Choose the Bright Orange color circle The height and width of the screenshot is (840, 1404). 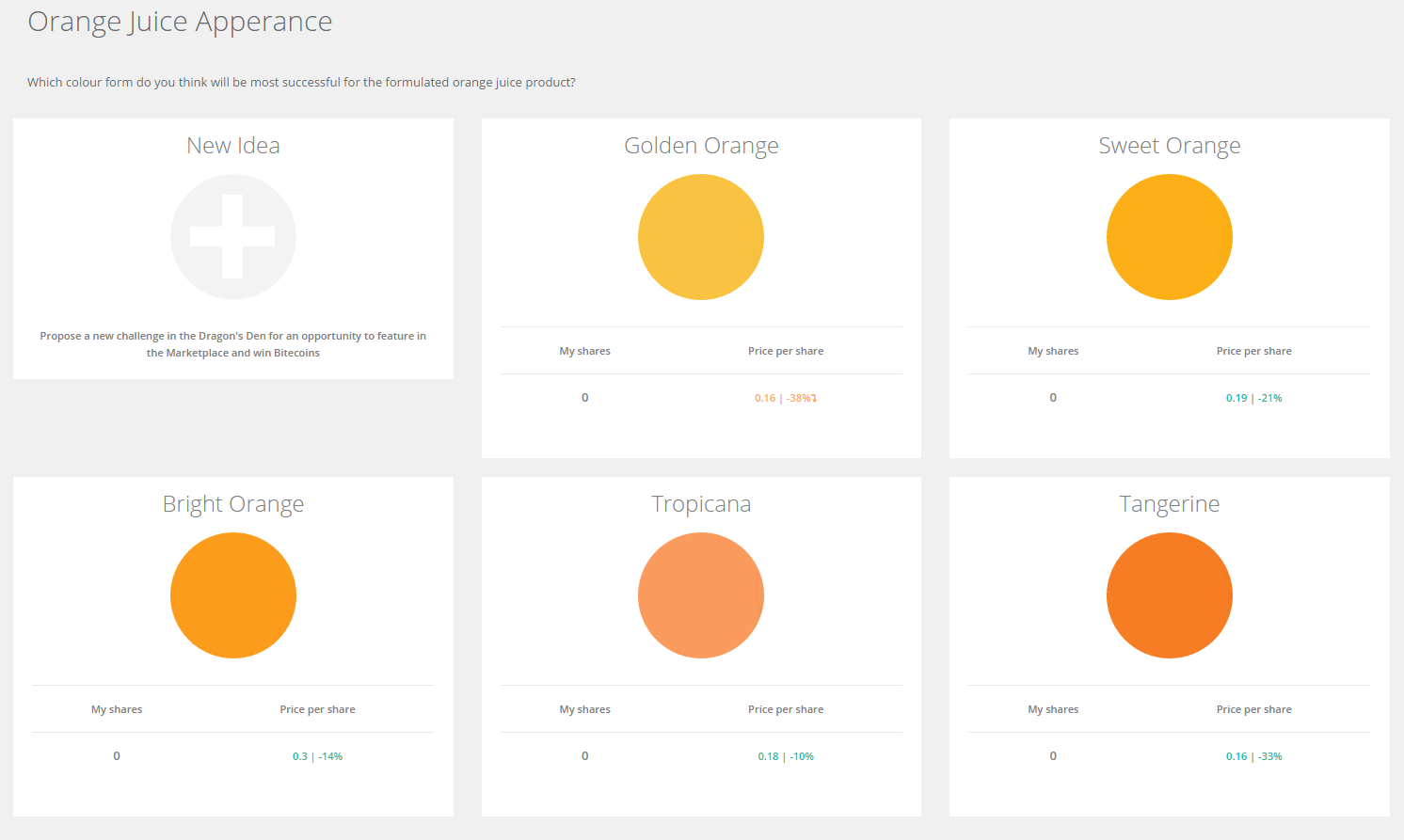(x=232, y=595)
